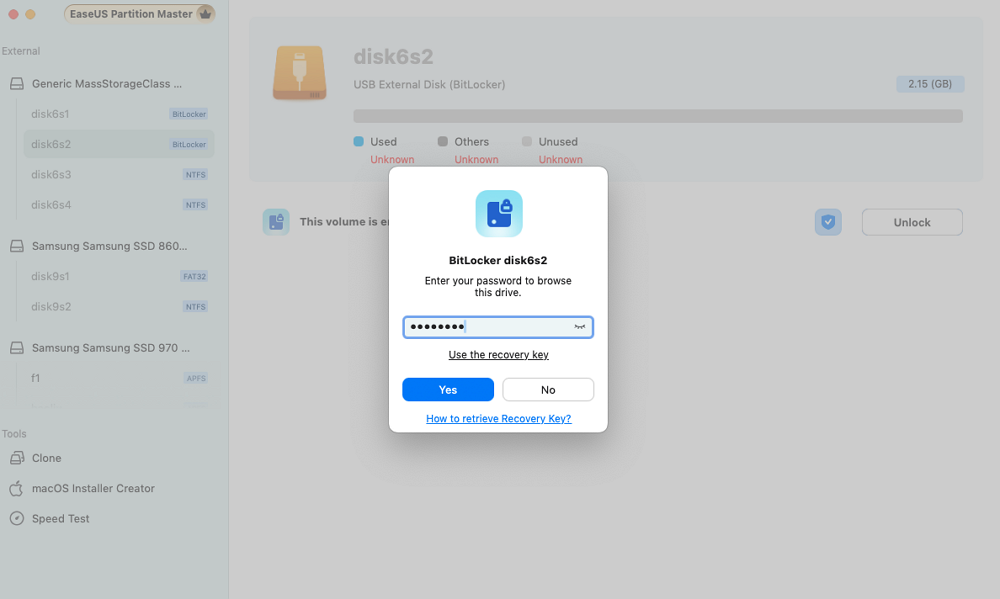Image resolution: width=1000 pixels, height=599 pixels.
Task: Click the disk usage progress bar
Action: [658, 116]
